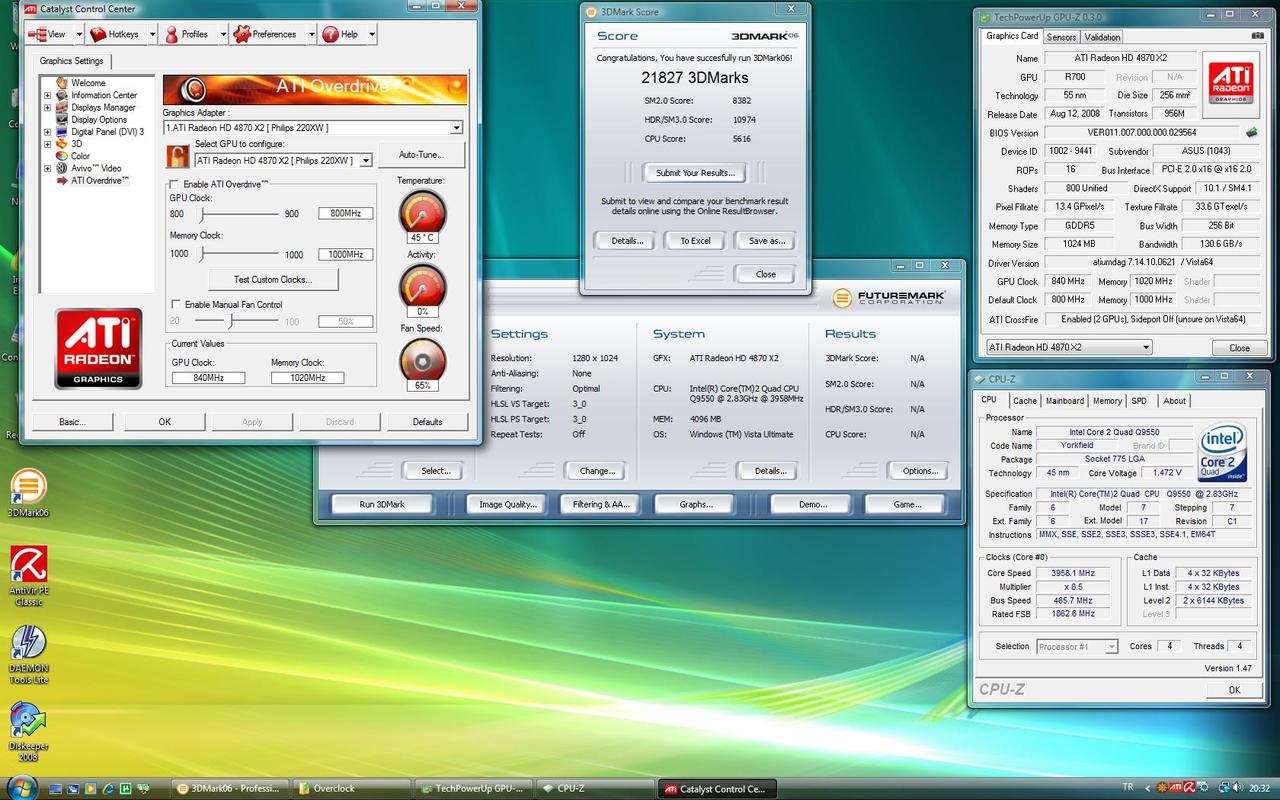
Task: Click Submit Your Results button
Action: point(695,172)
